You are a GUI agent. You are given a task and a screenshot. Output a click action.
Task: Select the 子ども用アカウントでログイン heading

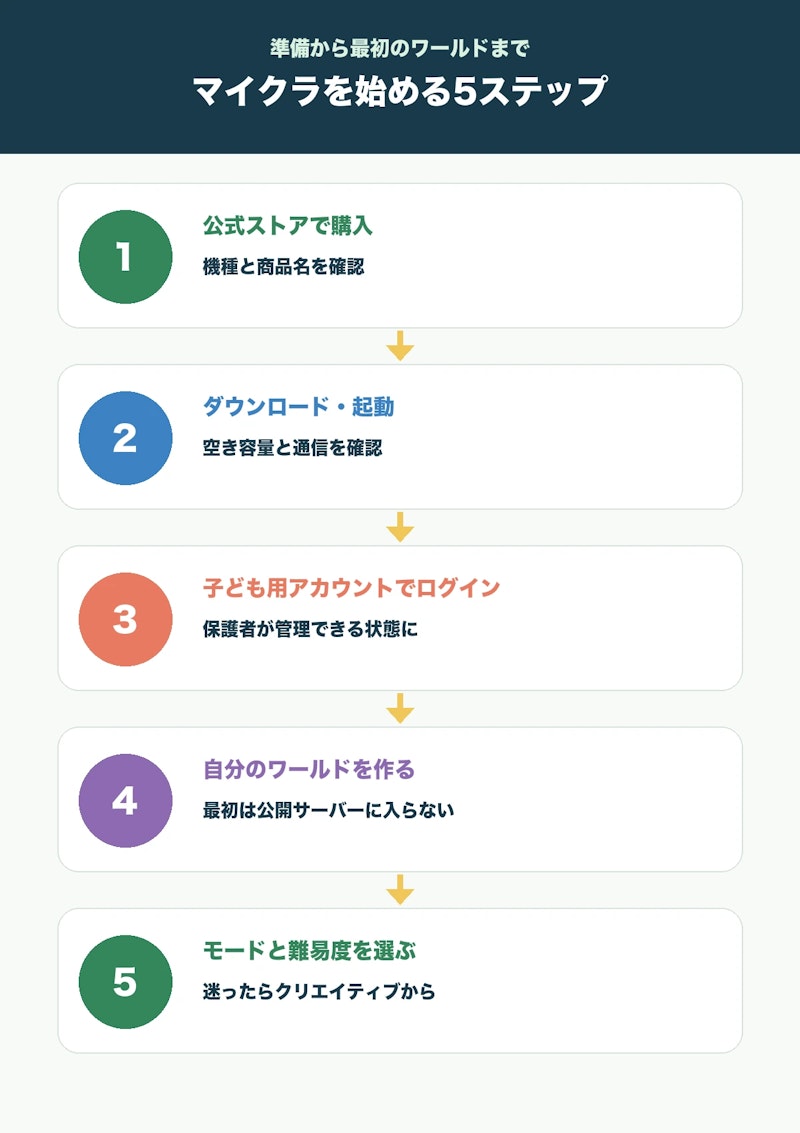click(351, 588)
